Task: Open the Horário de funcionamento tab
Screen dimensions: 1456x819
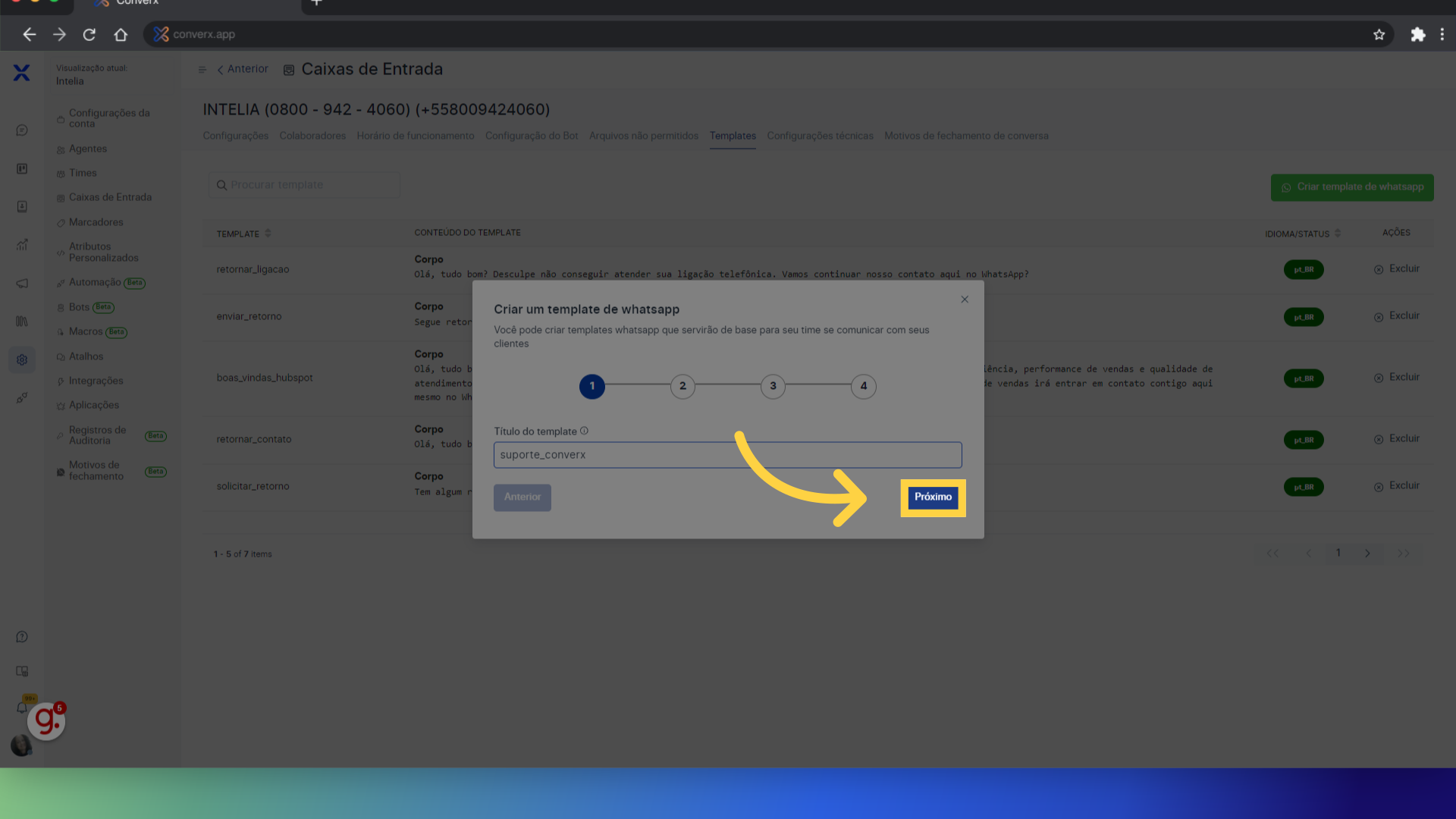Action: 416,136
